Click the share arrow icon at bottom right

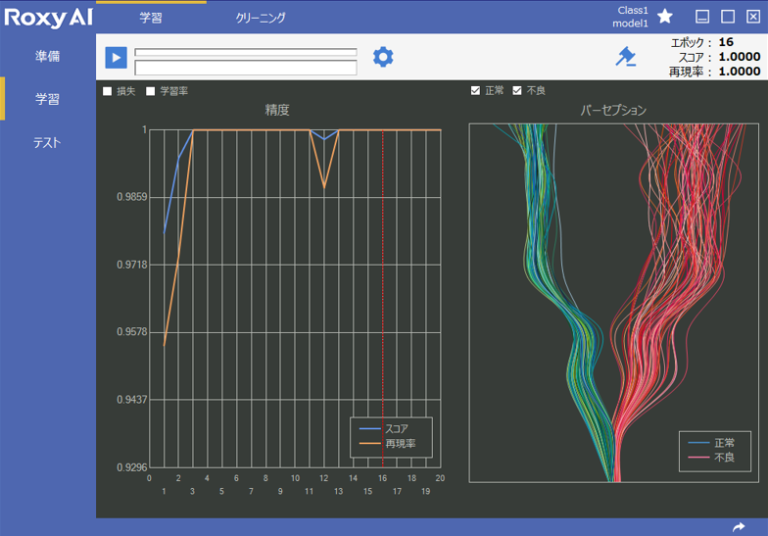(739, 526)
